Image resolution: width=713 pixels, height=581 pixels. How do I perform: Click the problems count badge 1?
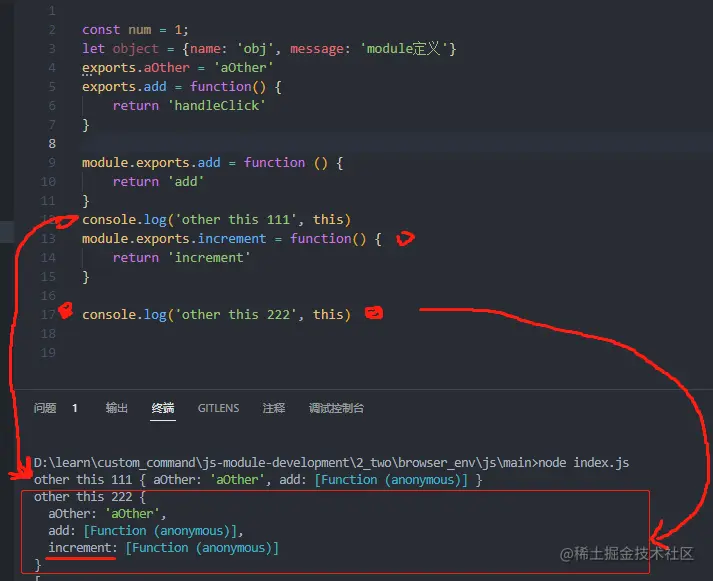(75, 408)
